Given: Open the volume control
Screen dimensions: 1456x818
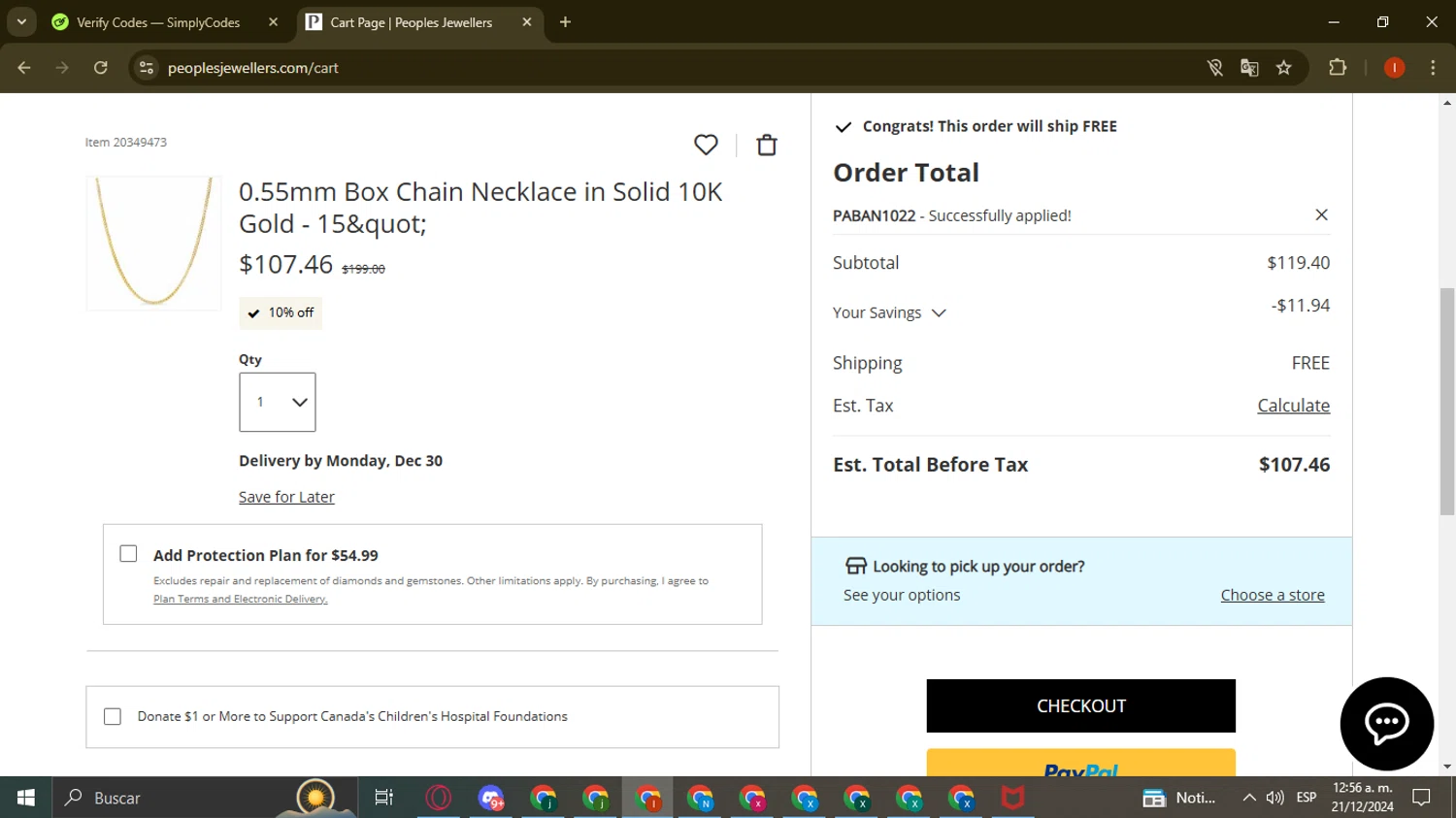Looking at the screenshot, I should 1275,798.
